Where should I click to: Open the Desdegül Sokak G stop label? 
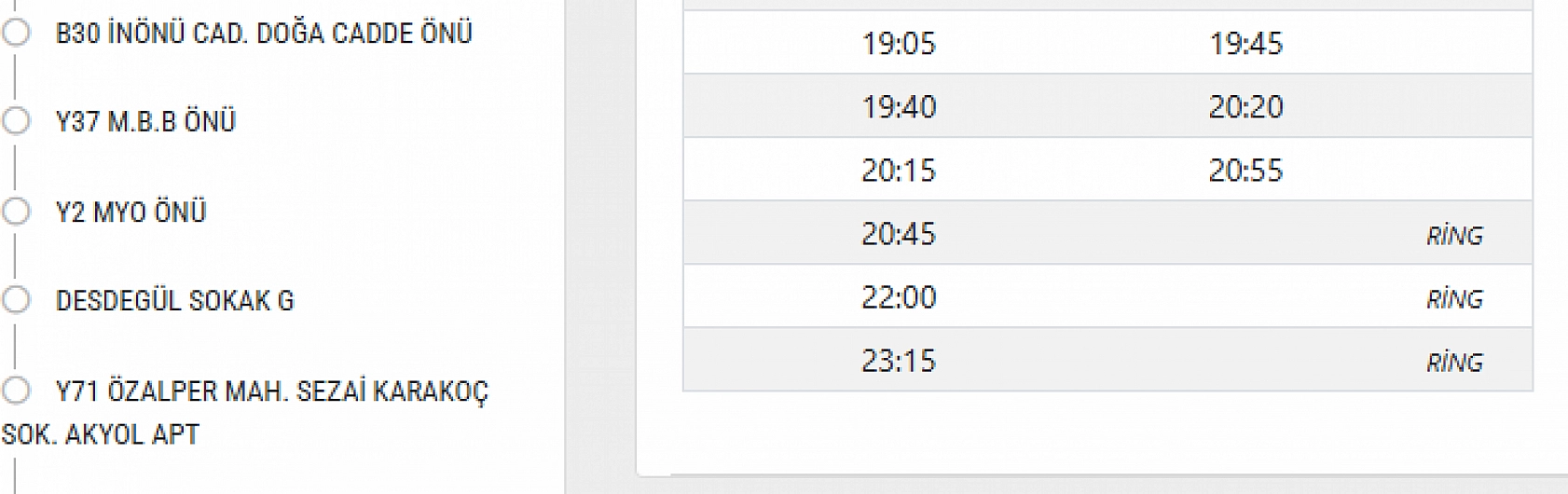pyautogui.click(x=174, y=300)
